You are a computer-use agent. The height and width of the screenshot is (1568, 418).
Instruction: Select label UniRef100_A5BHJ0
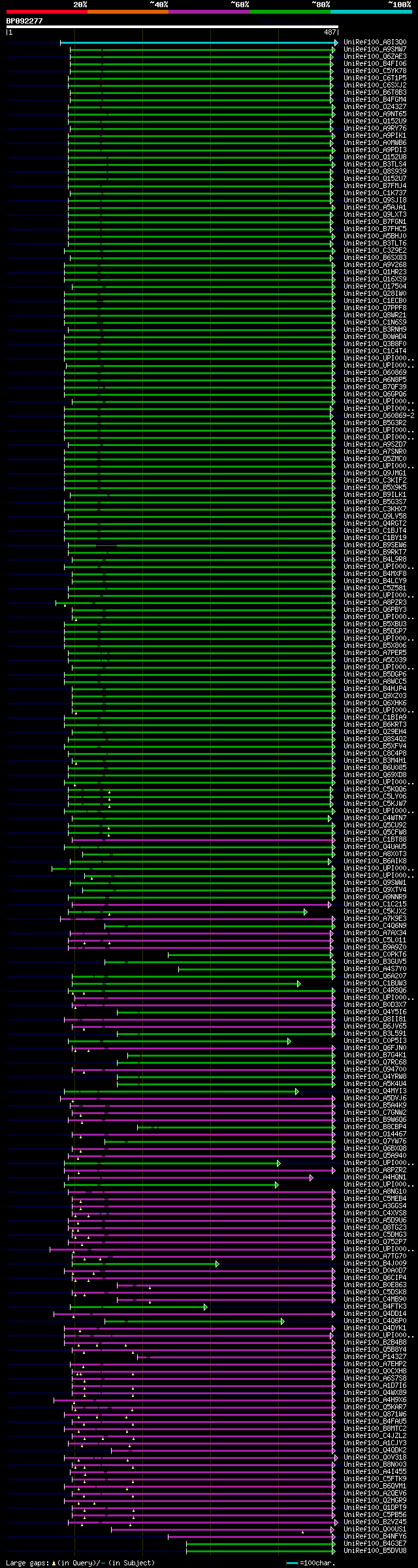click(375, 236)
